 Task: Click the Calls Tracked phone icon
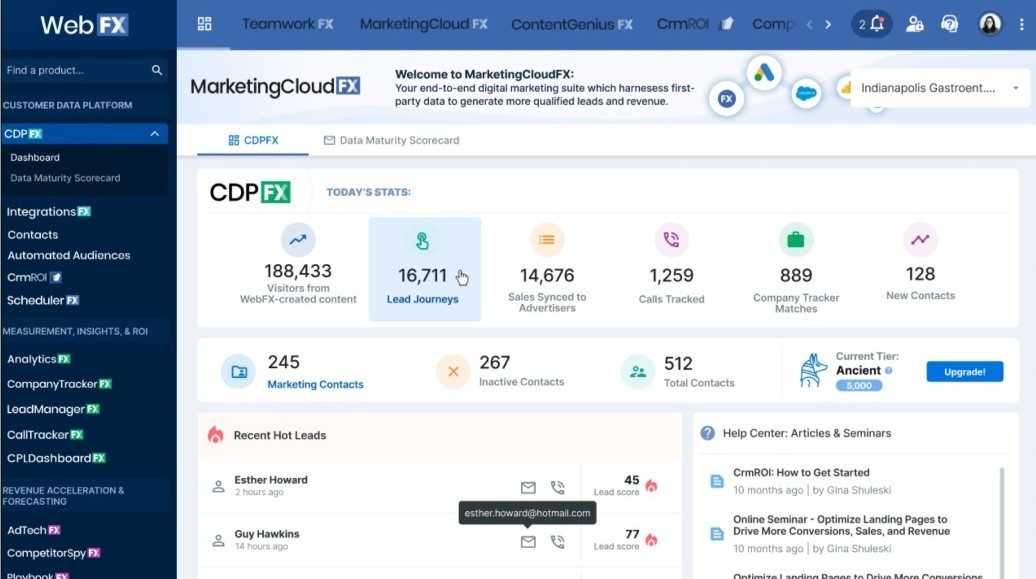(x=671, y=239)
